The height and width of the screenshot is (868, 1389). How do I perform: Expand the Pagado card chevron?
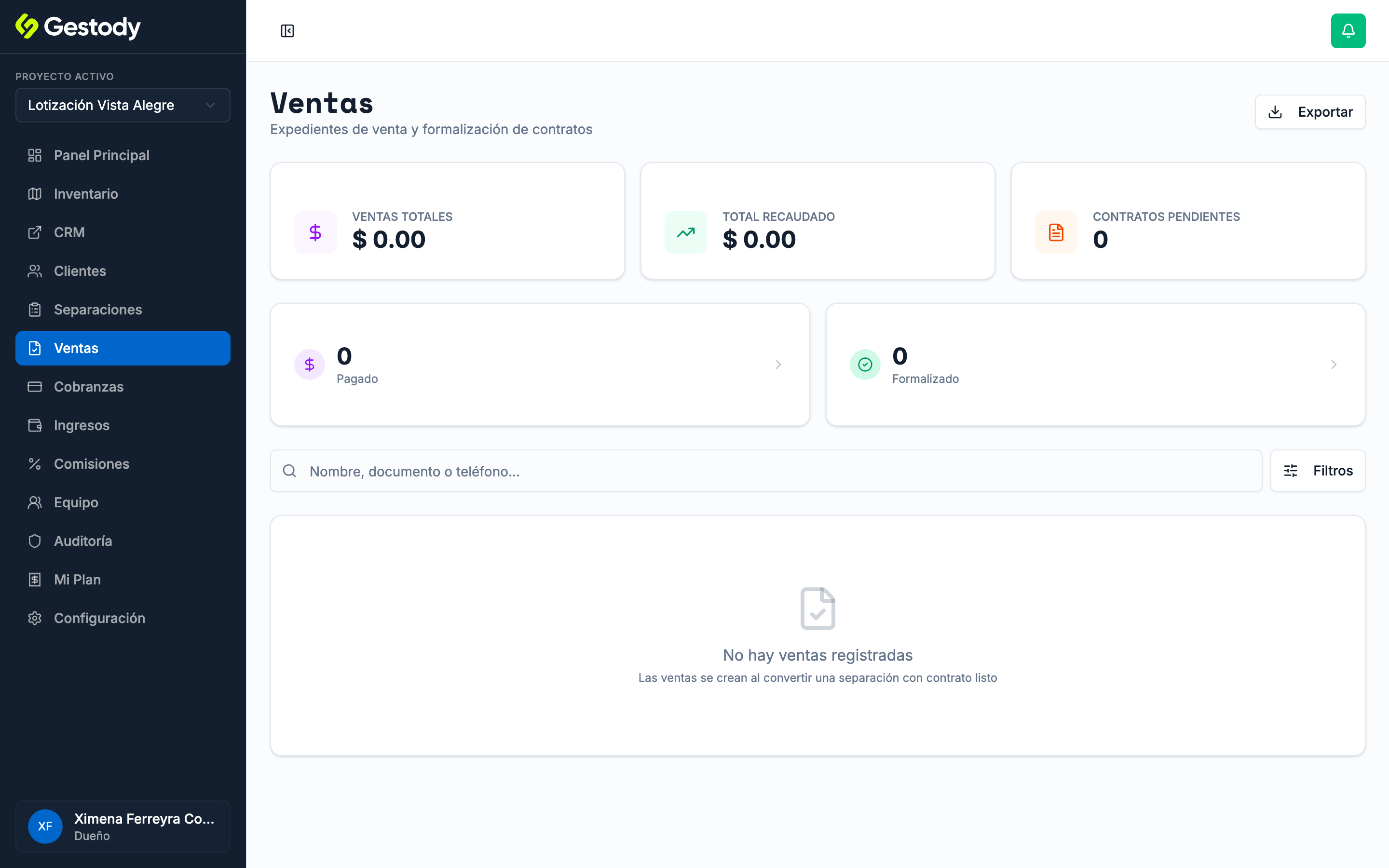(x=778, y=365)
